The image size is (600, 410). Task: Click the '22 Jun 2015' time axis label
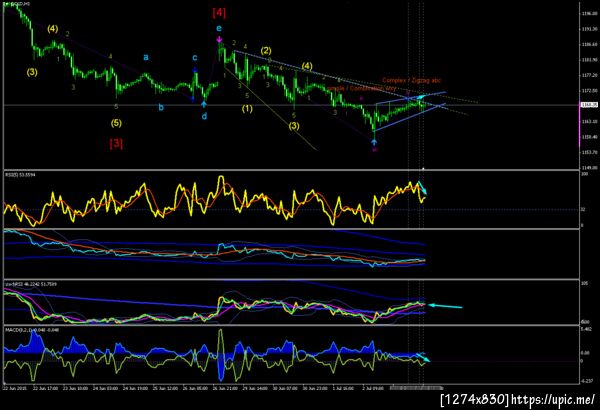click(x=14, y=388)
